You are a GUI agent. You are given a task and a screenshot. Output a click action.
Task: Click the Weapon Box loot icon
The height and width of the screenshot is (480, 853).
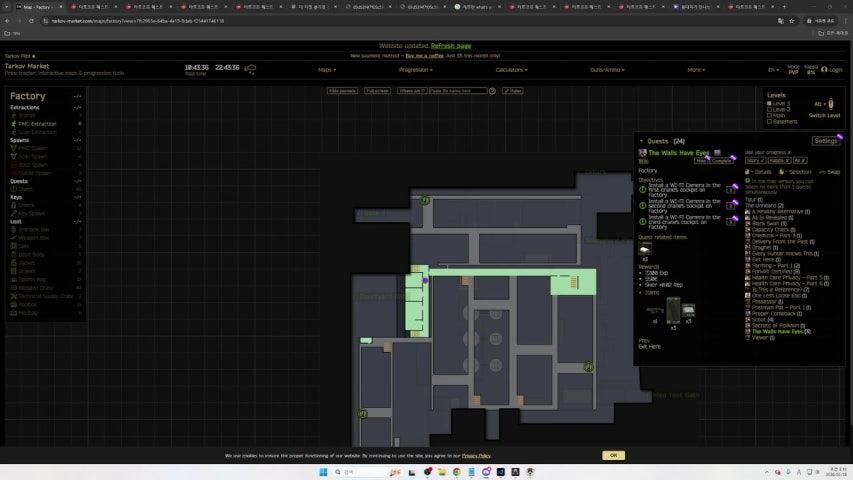[x=14, y=238]
